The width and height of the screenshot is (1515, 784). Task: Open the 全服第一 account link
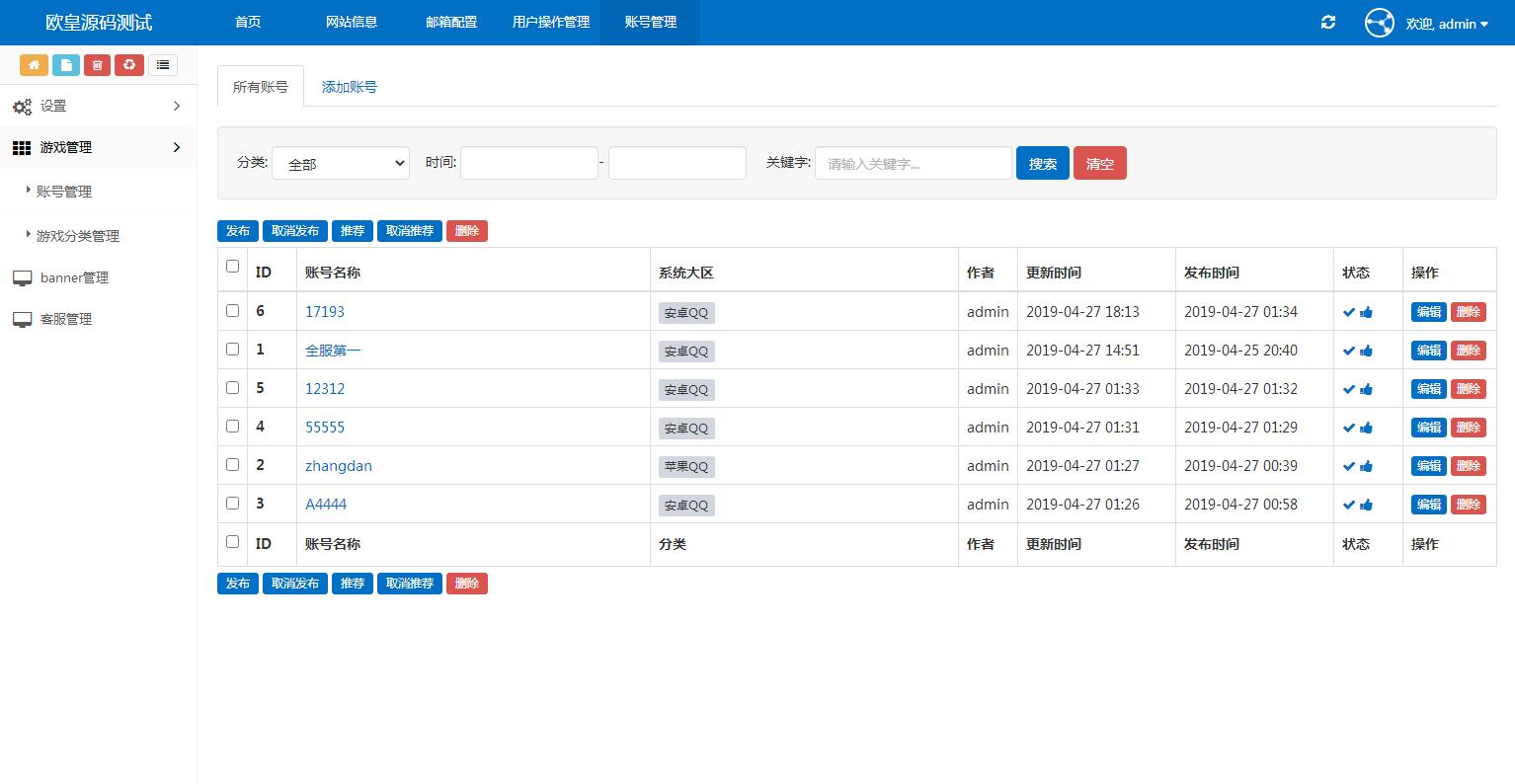click(x=333, y=351)
